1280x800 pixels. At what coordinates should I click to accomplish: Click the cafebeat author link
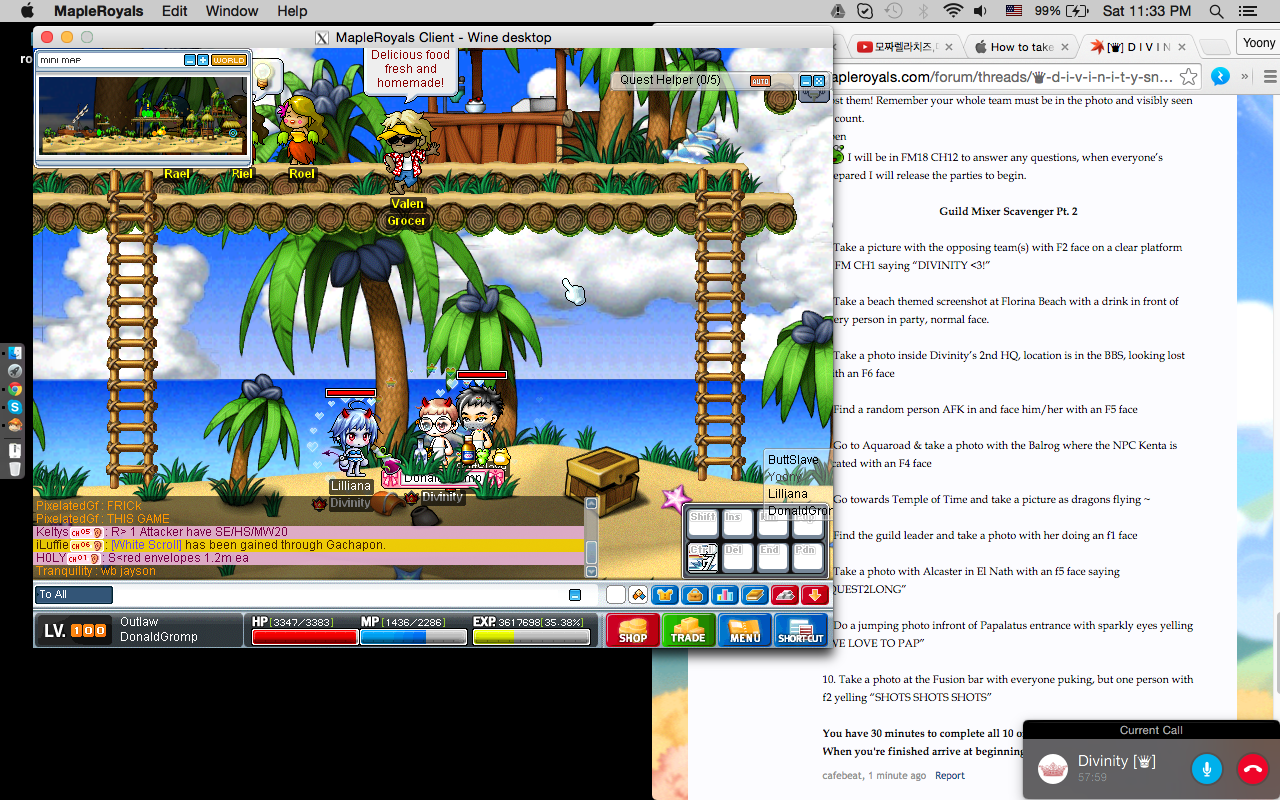[x=843, y=775]
